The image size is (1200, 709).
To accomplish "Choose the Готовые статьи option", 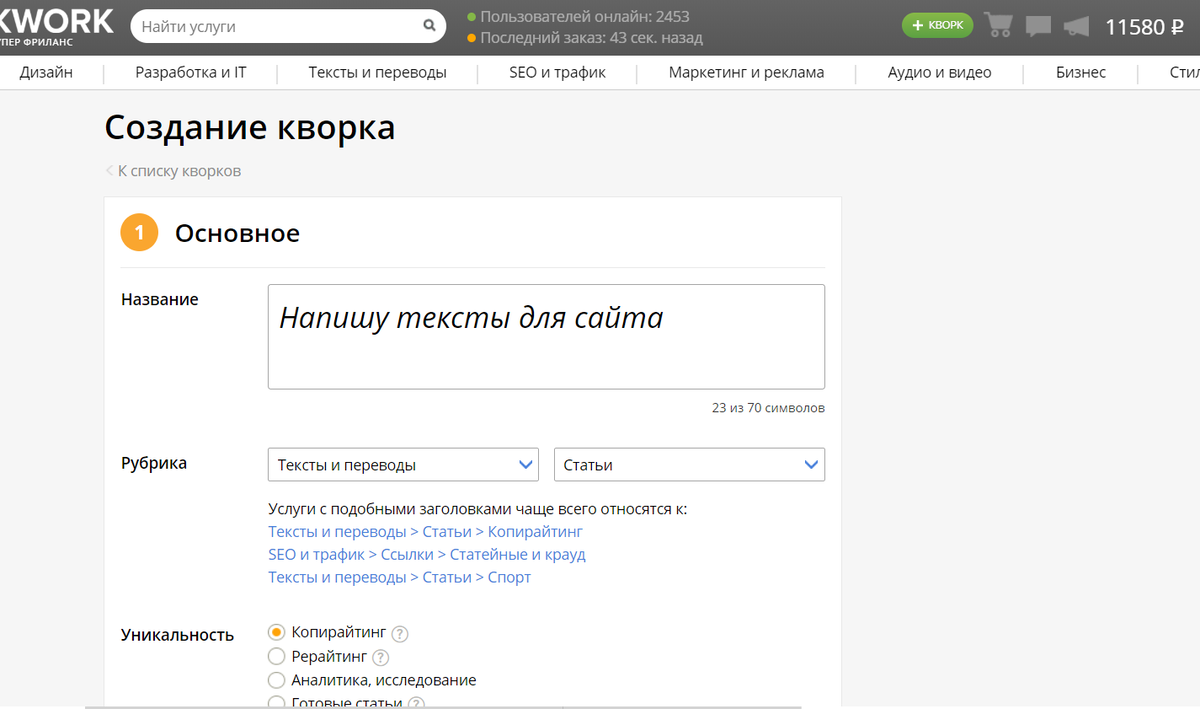I will click(x=276, y=701).
